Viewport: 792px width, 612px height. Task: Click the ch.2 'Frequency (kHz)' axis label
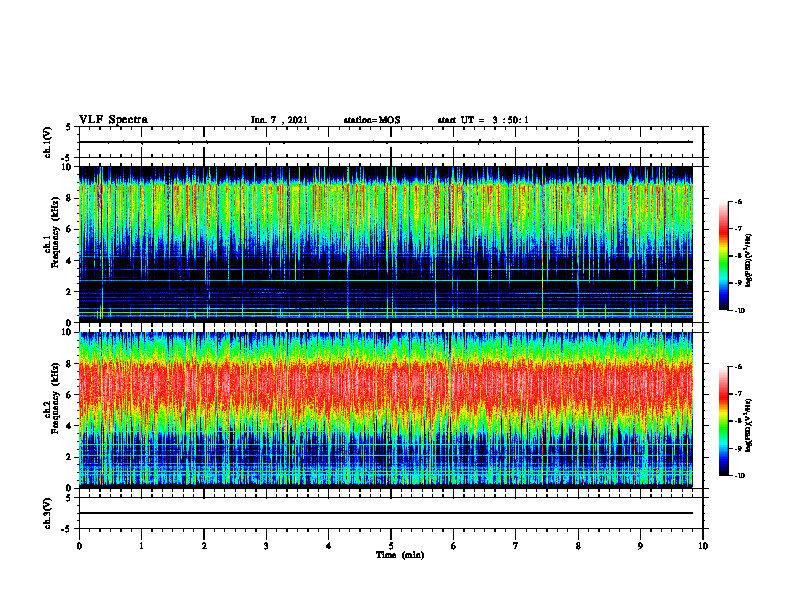click(x=55, y=398)
